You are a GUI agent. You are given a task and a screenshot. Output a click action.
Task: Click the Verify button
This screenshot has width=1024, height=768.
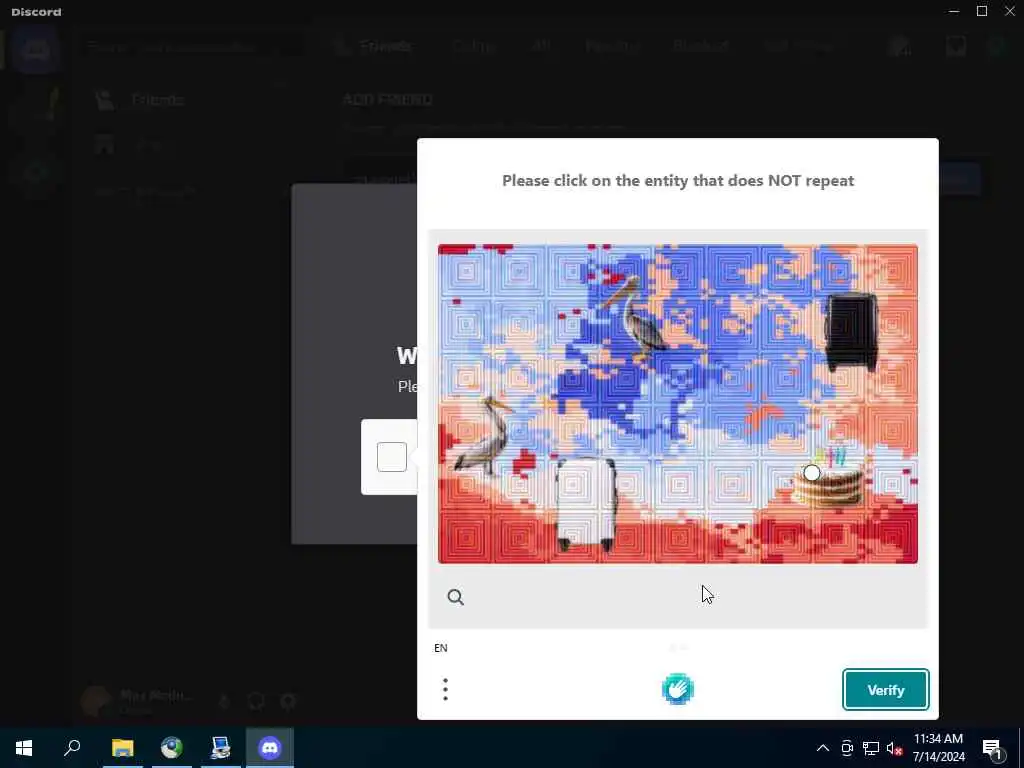click(886, 690)
